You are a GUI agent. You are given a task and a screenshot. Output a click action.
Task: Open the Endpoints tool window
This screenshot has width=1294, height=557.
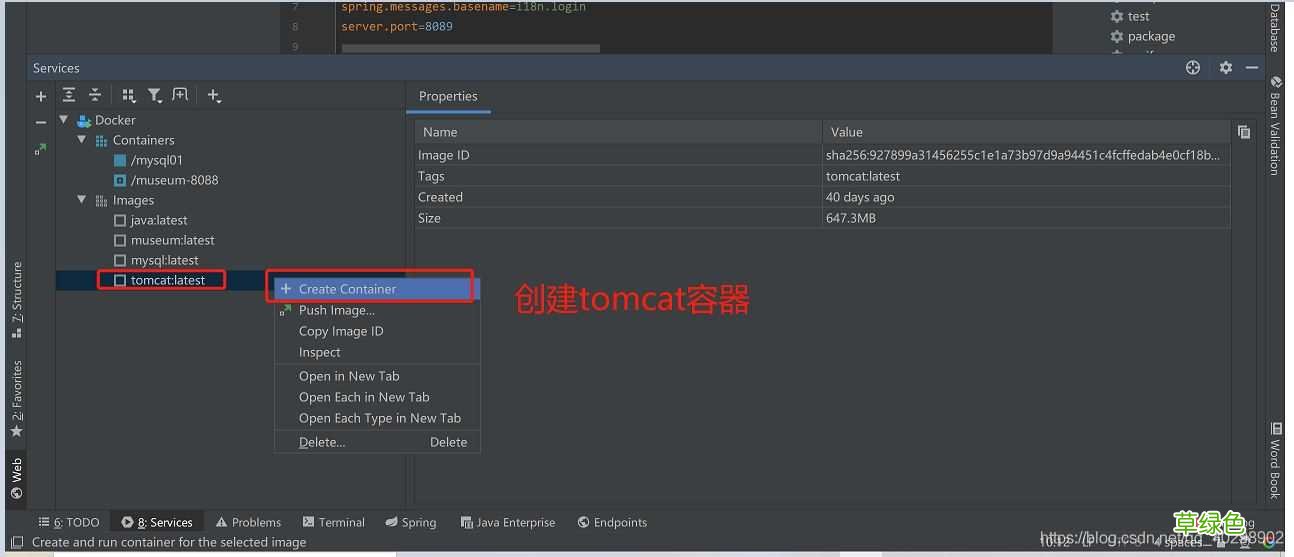point(612,522)
